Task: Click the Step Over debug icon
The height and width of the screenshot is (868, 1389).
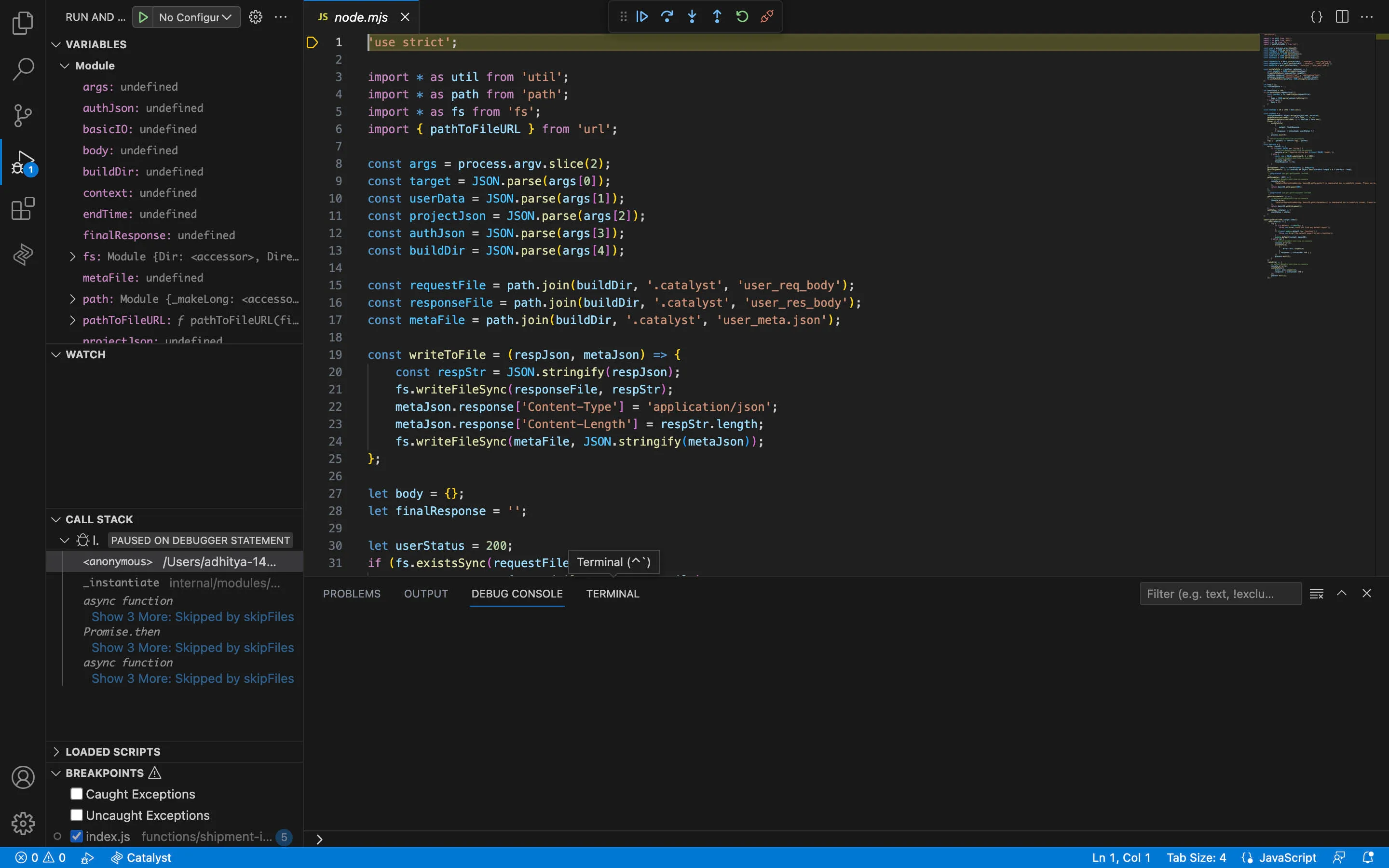Action: (x=667, y=17)
